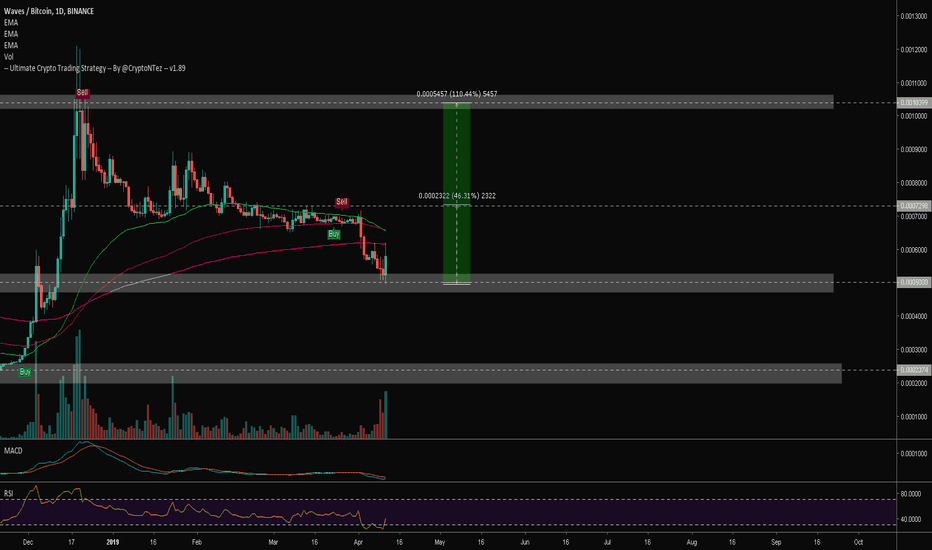Click Apr on the time axis
Screen dimensions: 932x550
pyautogui.click(x=358, y=542)
